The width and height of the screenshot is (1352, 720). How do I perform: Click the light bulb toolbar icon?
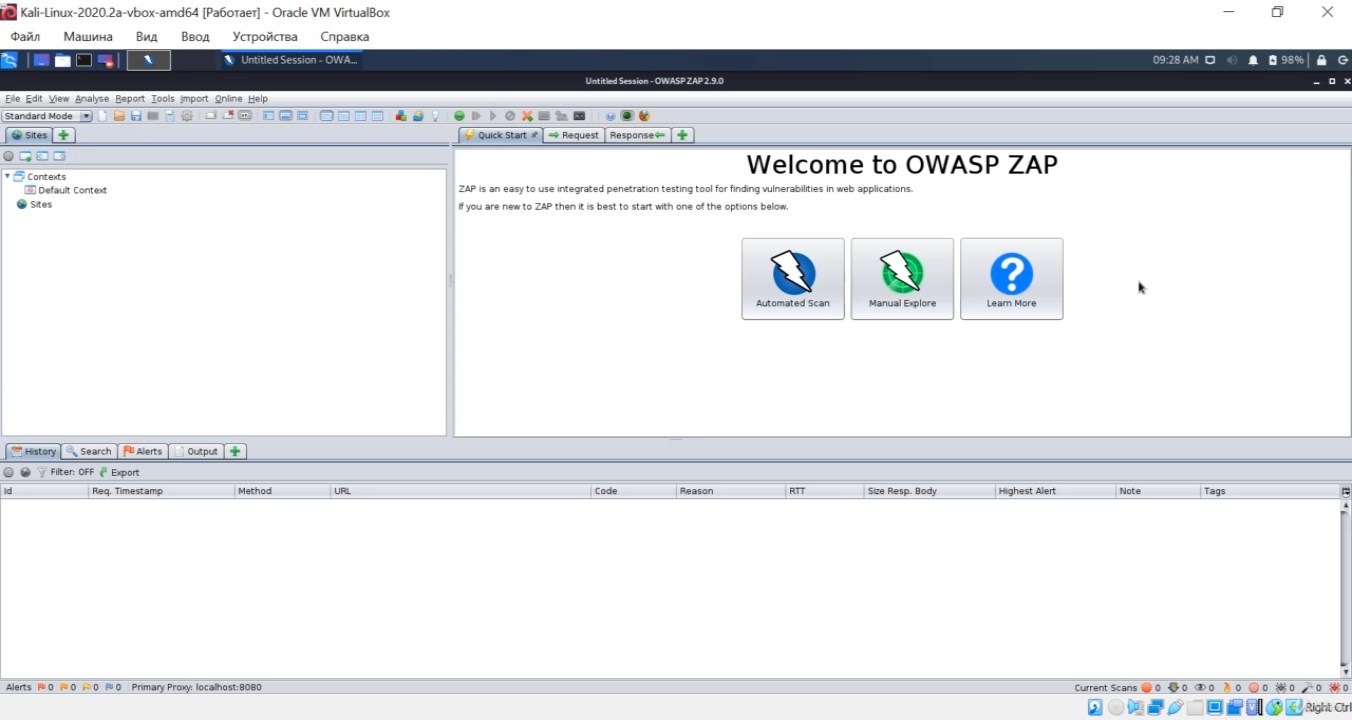tap(435, 116)
